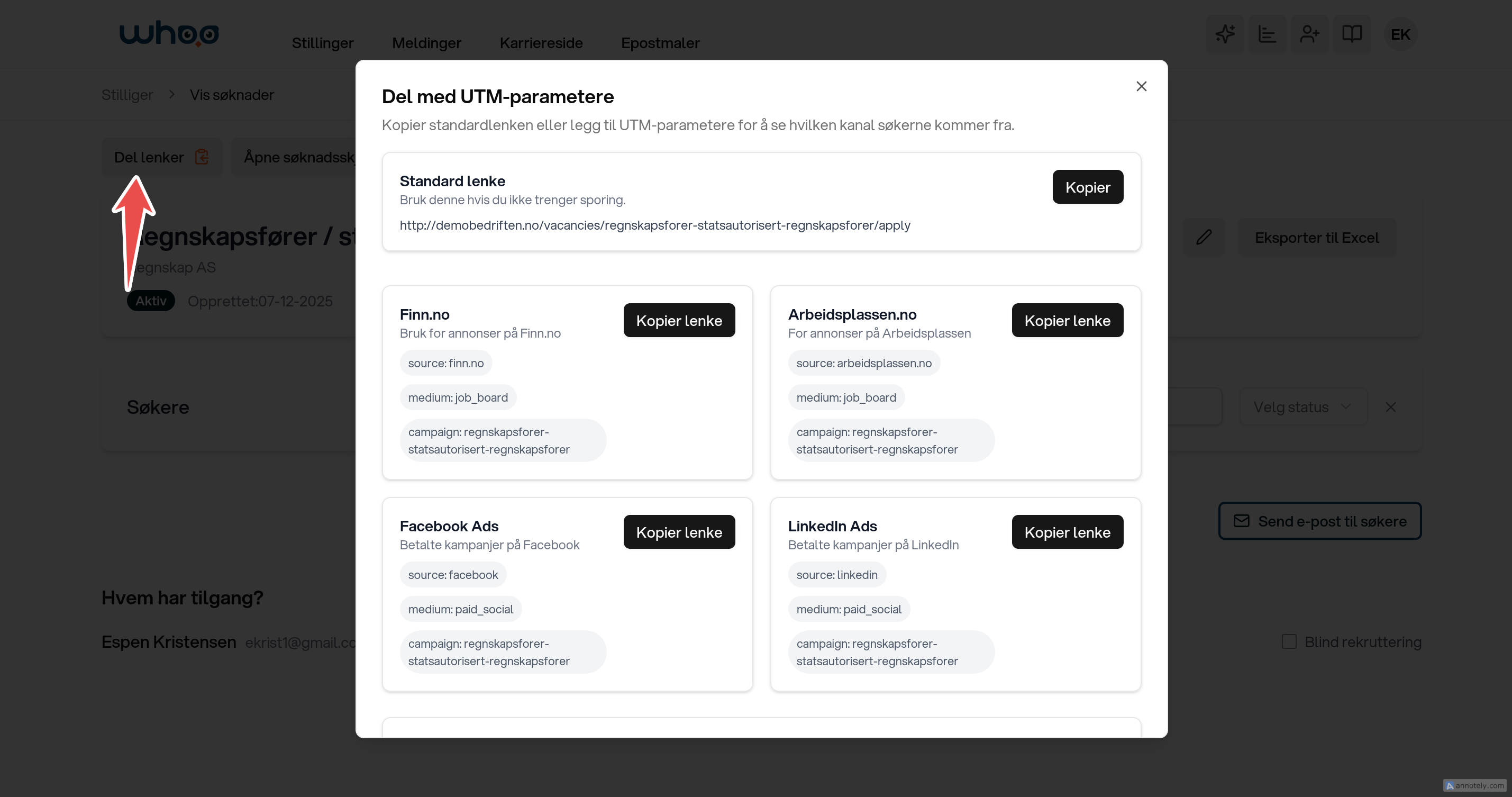Click the pencil edit icon
The height and width of the screenshot is (797, 1512).
tap(1204, 237)
